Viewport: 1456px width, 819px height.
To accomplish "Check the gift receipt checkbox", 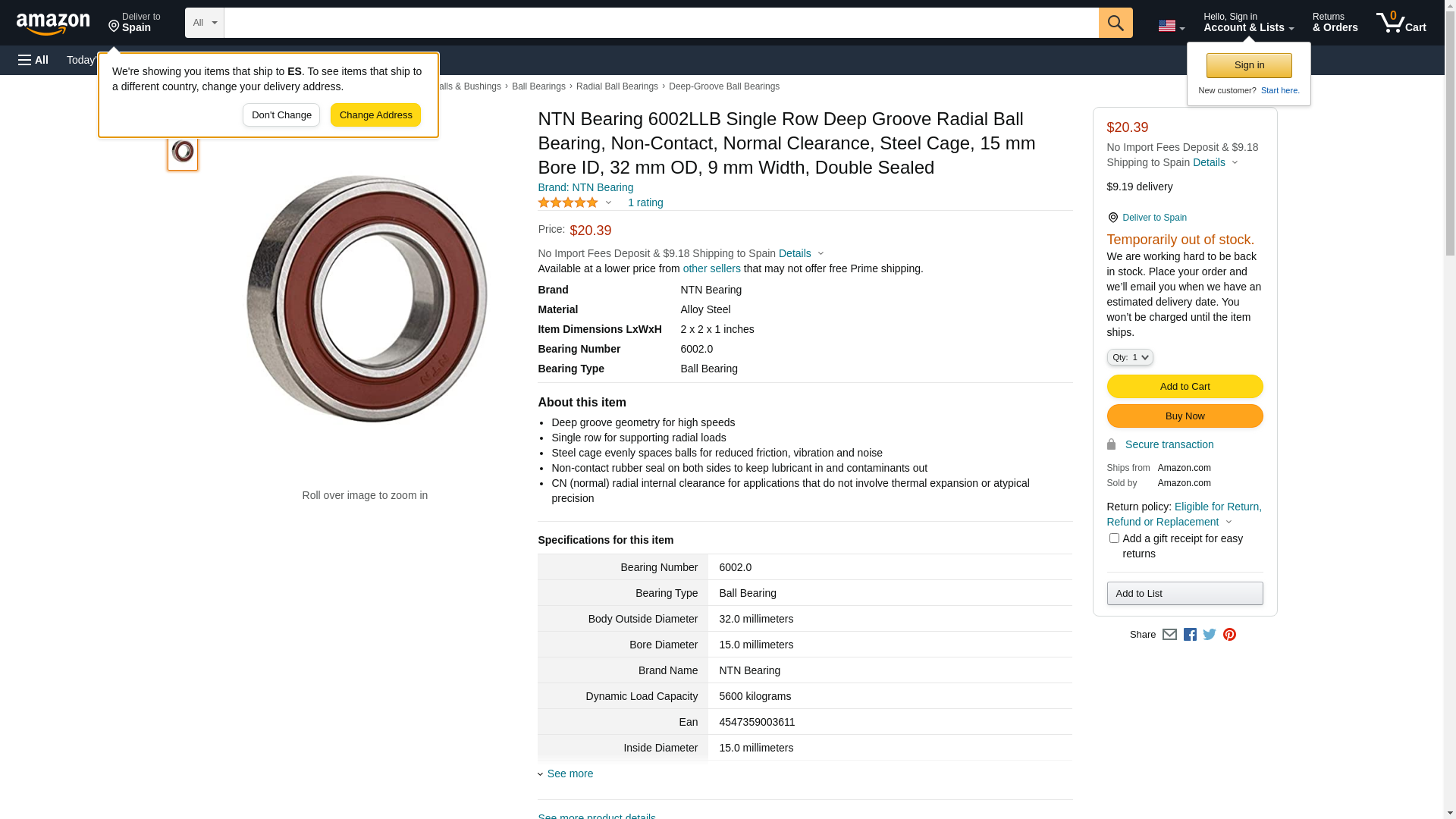I will 1114,538.
